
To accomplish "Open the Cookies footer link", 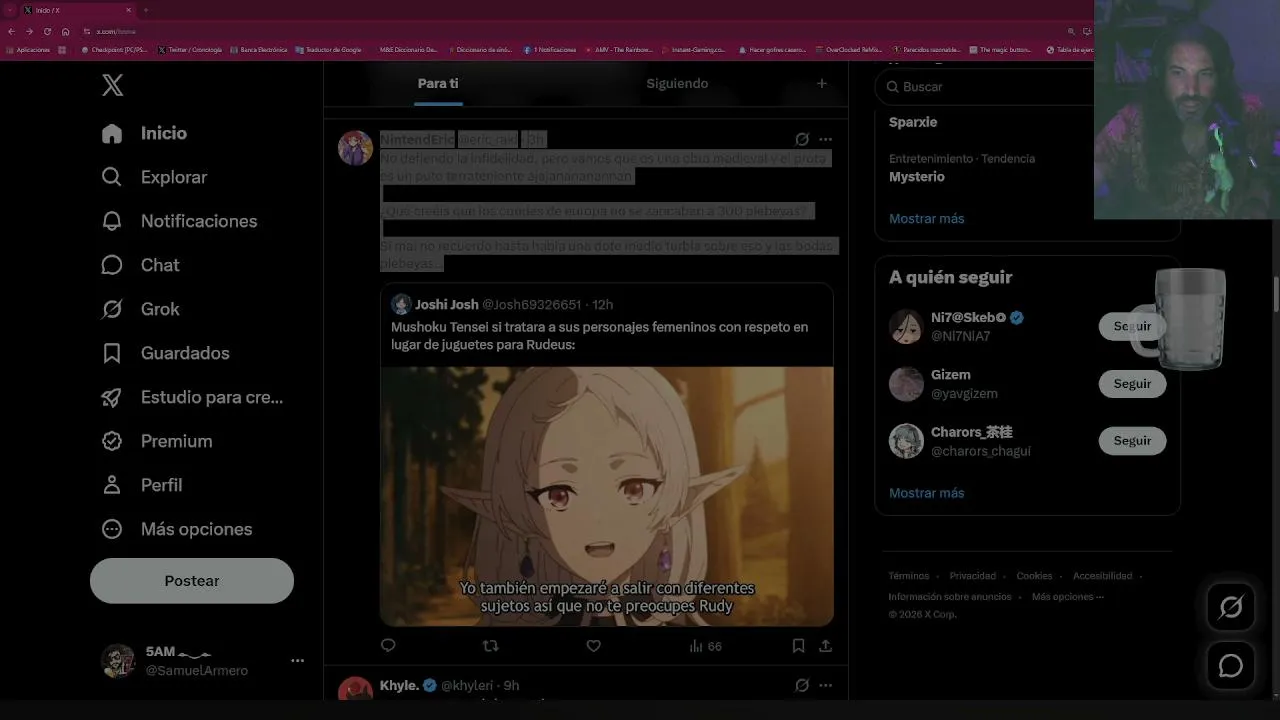I will [1034, 576].
